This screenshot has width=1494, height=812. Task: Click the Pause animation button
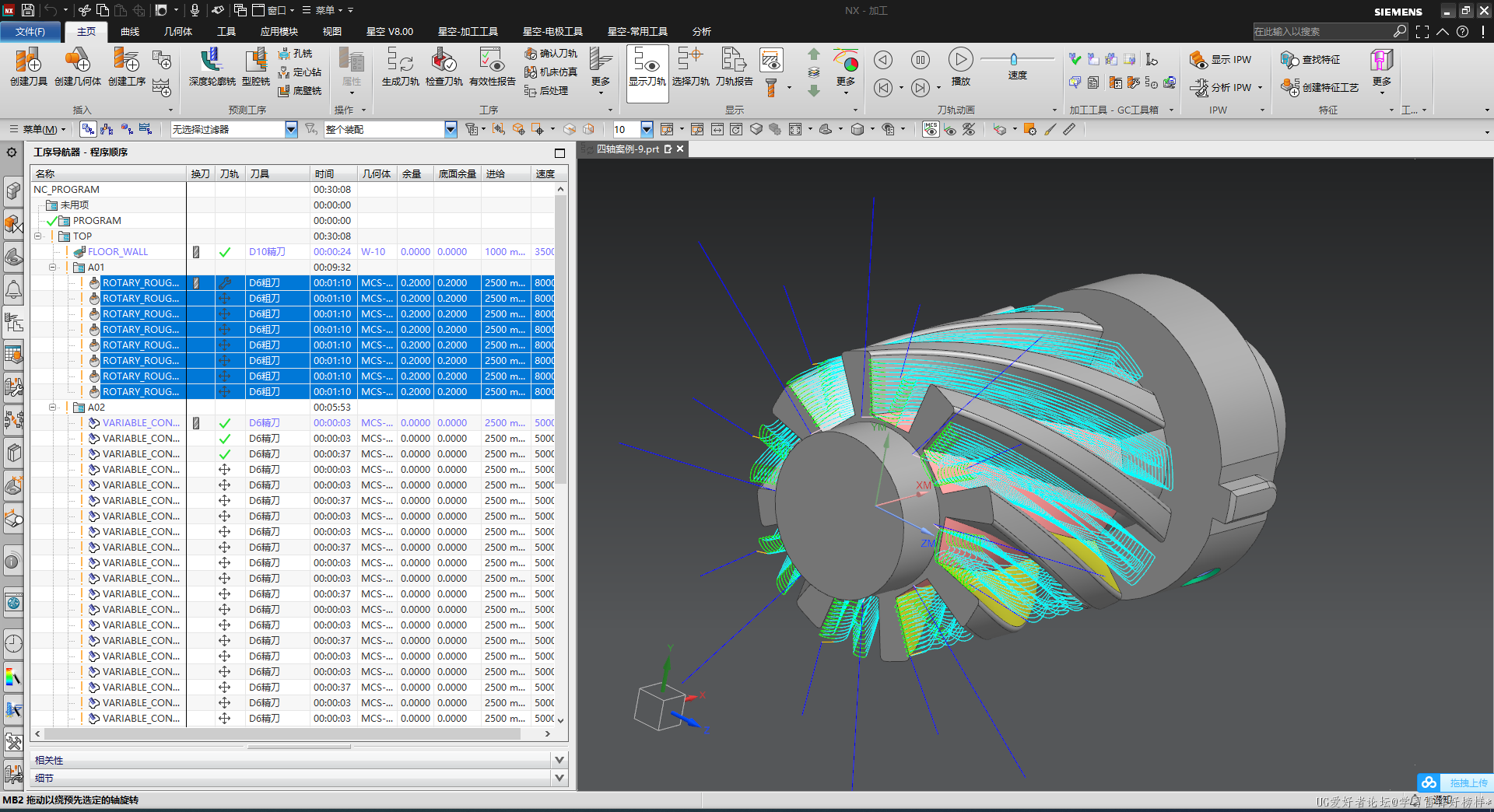[x=921, y=60]
